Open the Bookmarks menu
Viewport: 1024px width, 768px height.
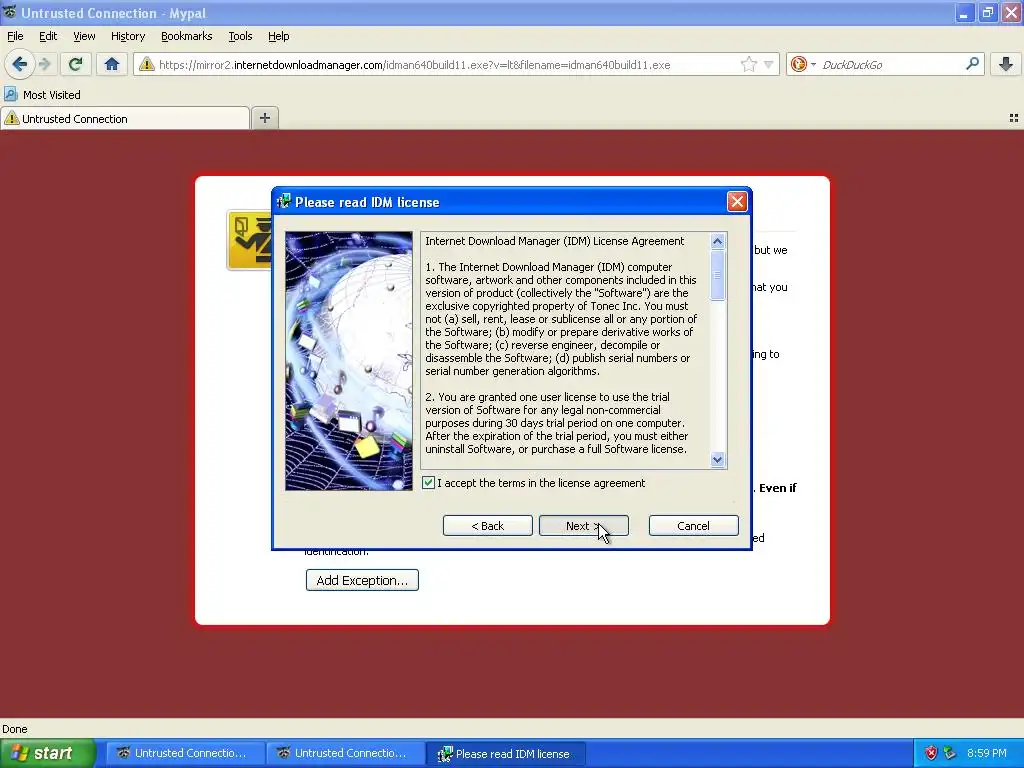pyautogui.click(x=186, y=36)
